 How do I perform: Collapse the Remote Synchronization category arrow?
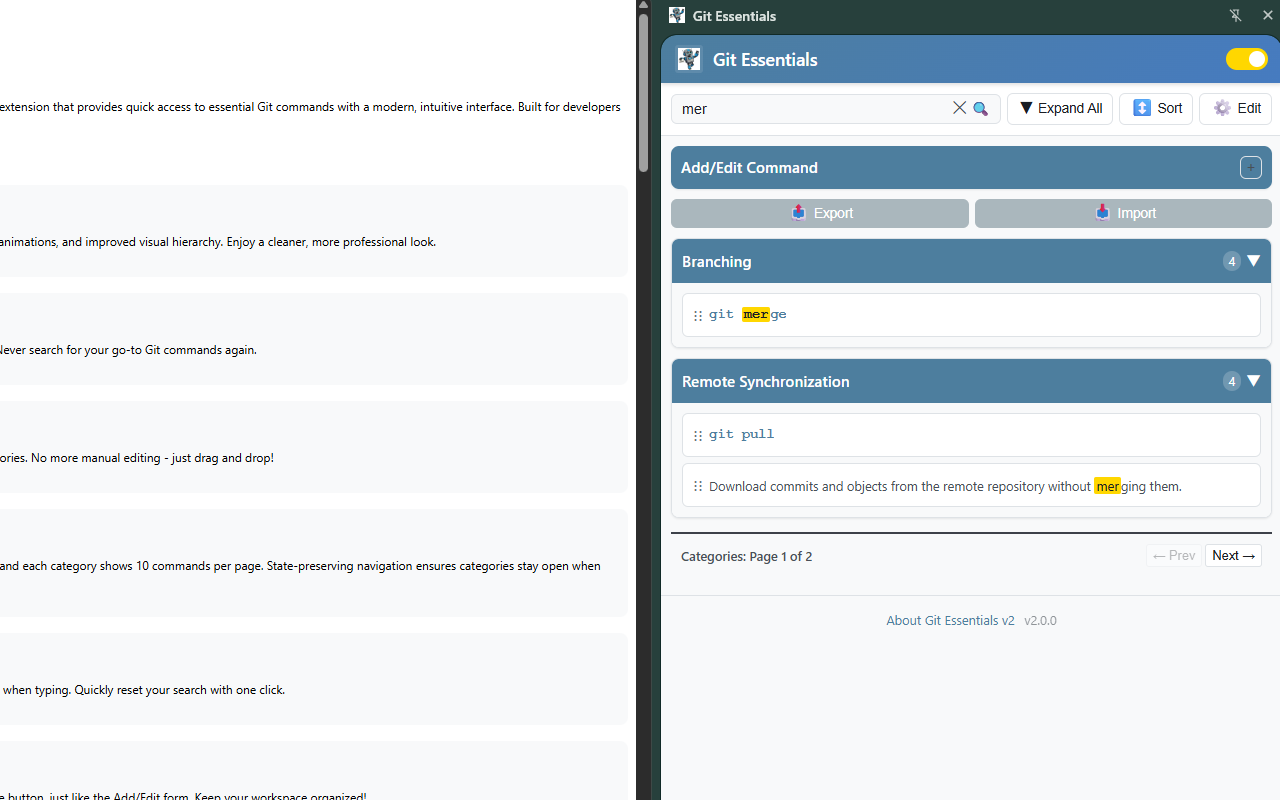pos(1254,381)
